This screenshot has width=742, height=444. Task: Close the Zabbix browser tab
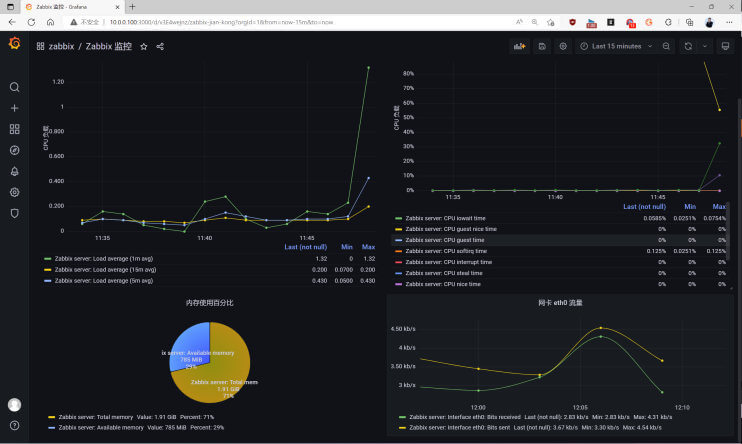coord(117,7)
